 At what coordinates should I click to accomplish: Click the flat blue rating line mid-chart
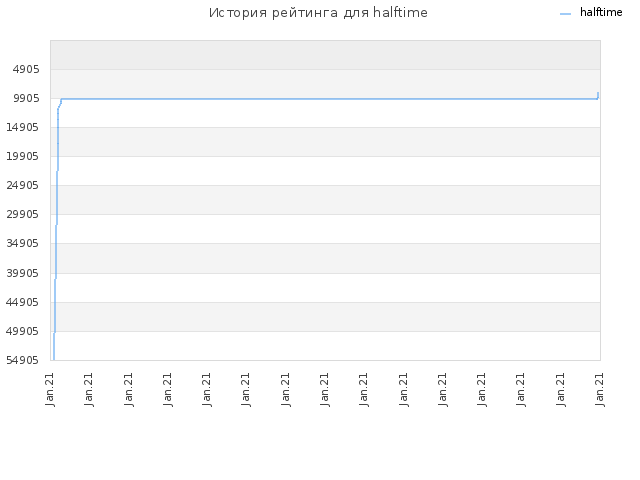pos(327,99)
